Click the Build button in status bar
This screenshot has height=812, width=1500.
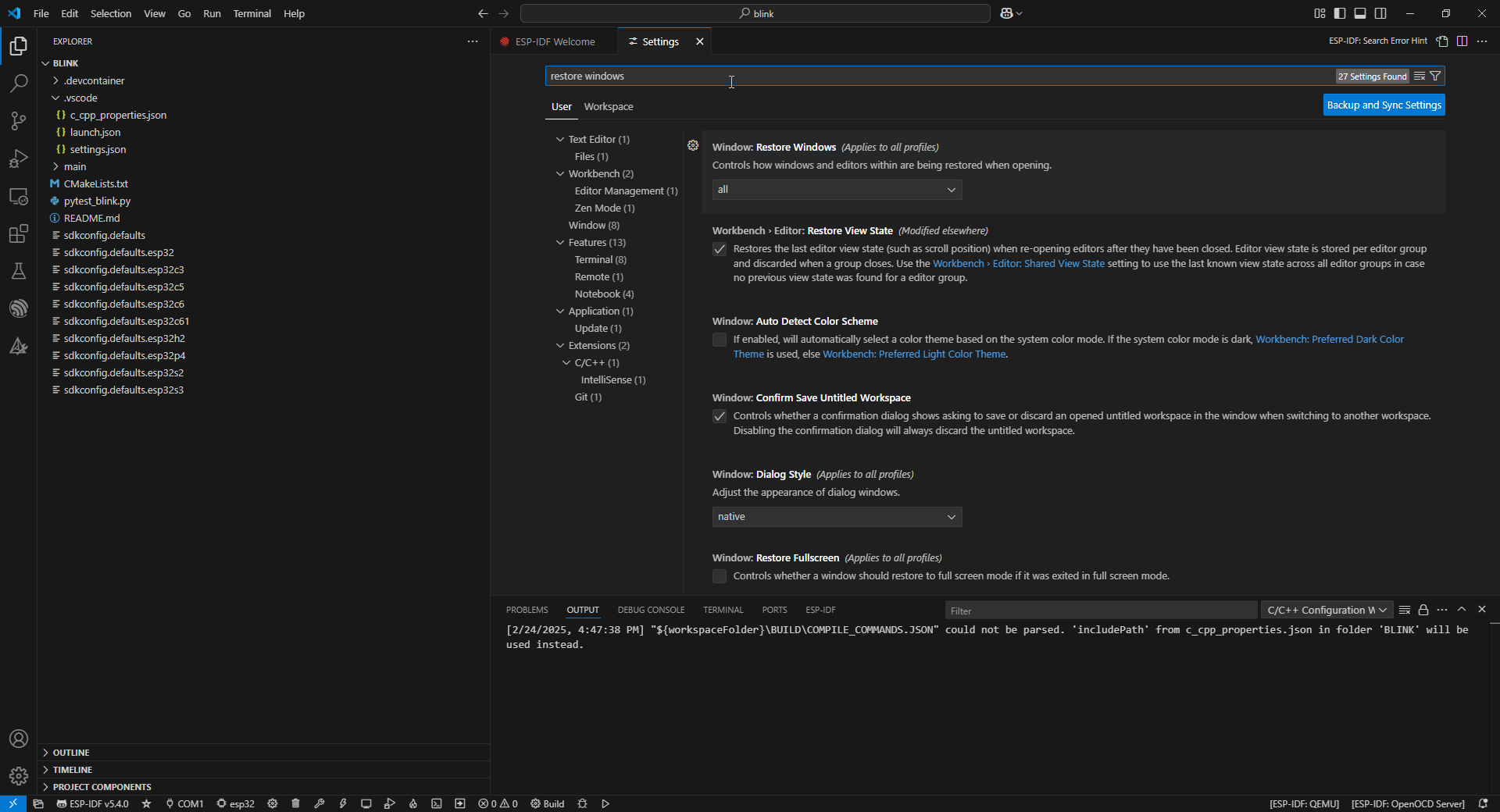pyautogui.click(x=548, y=803)
